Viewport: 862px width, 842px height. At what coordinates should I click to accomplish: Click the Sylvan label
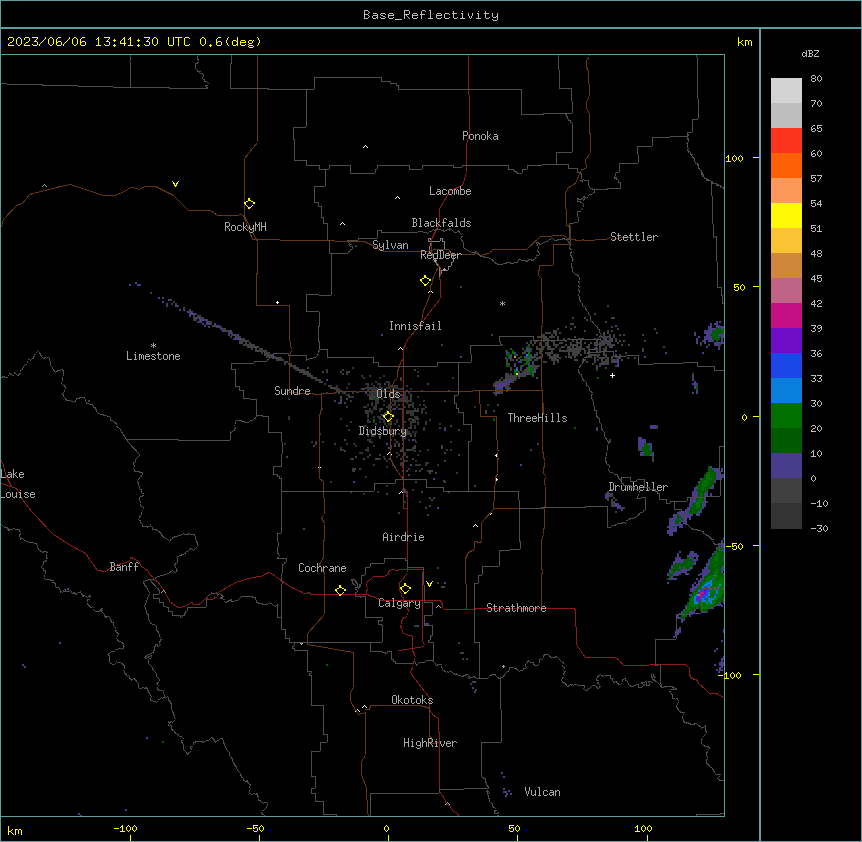390,245
